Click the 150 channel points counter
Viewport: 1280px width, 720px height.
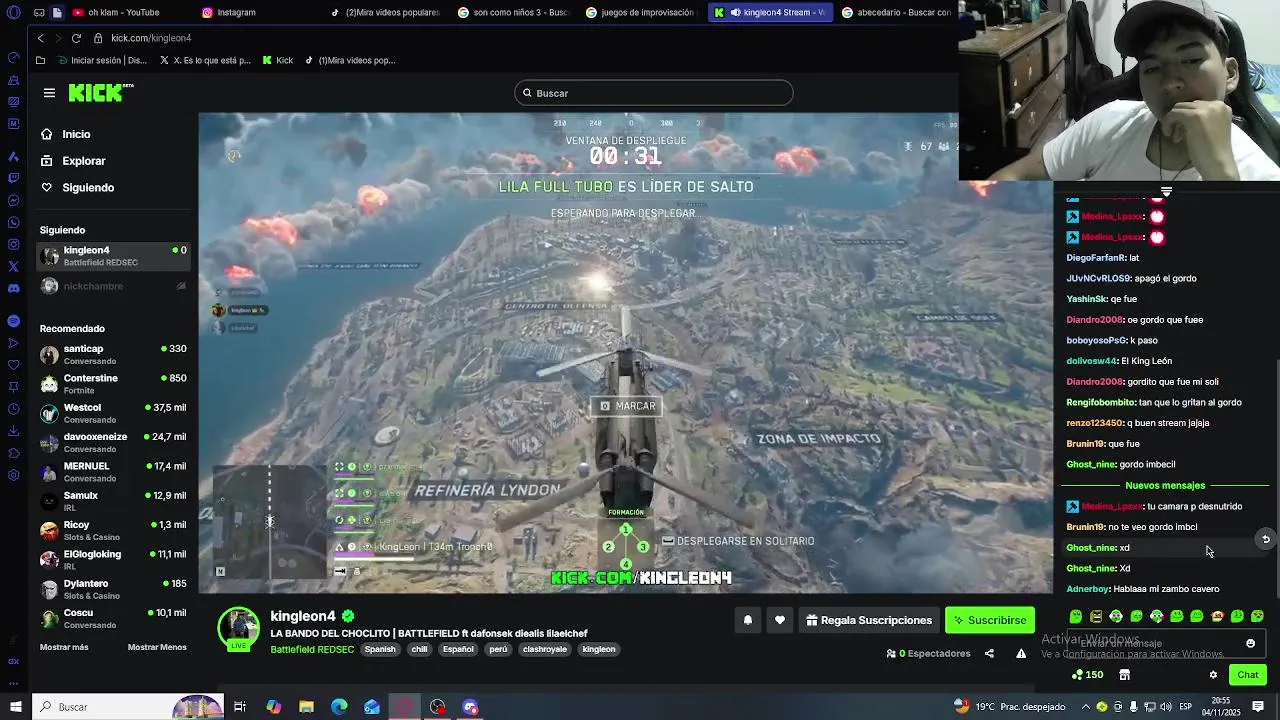[1087, 675]
